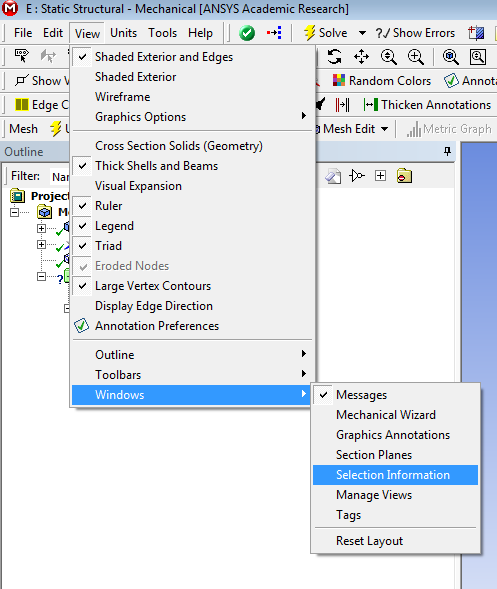Click Show Errors button
The height and width of the screenshot is (589, 497).
pos(415,33)
